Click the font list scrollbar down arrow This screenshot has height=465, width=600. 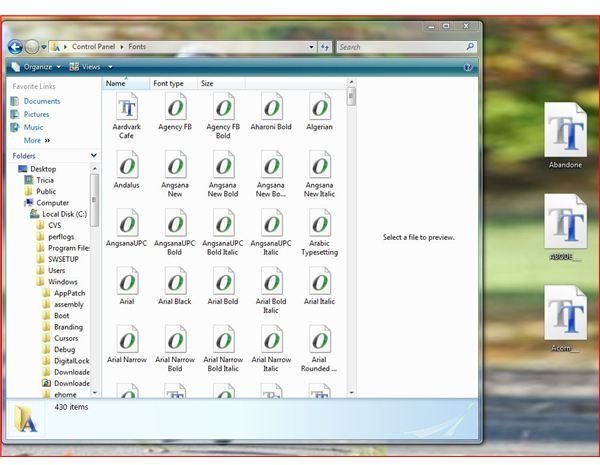(351, 393)
